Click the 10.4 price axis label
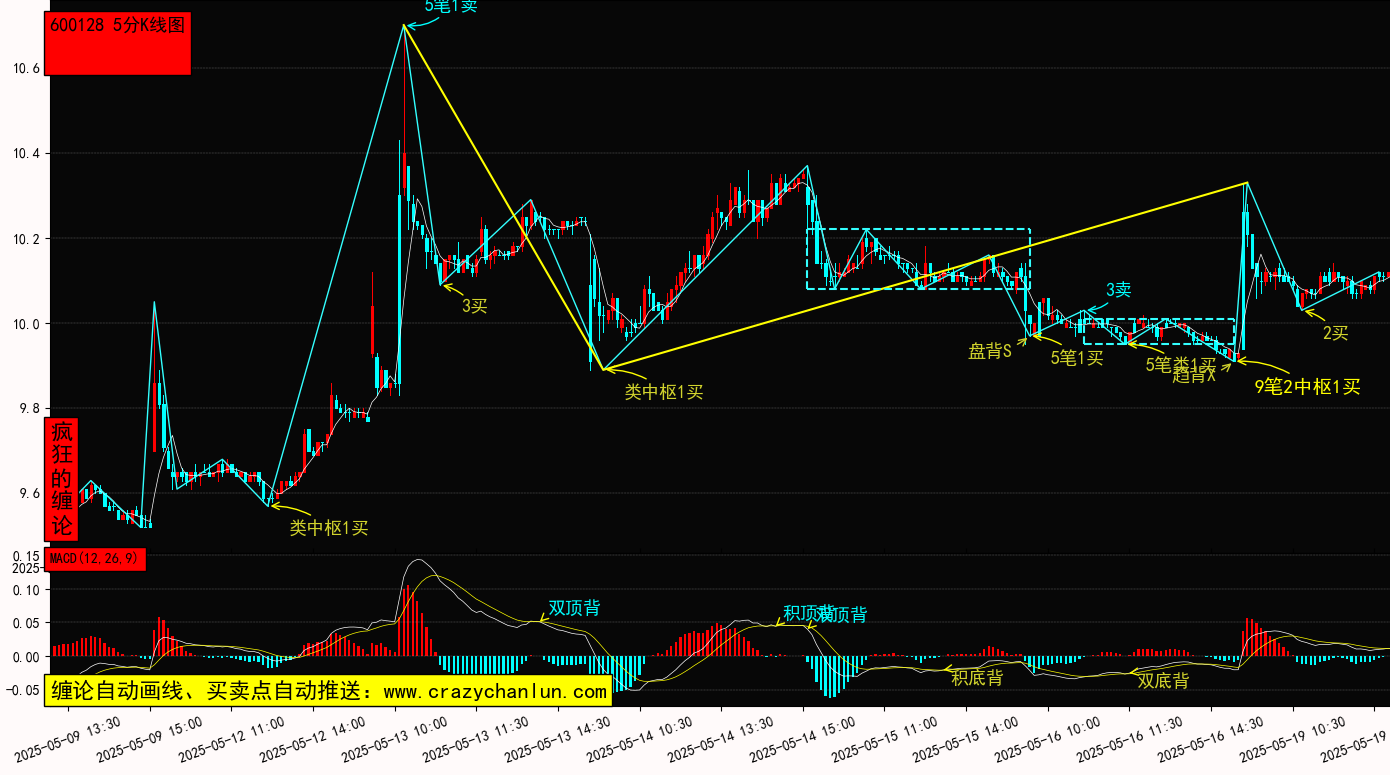 point(26,154)
